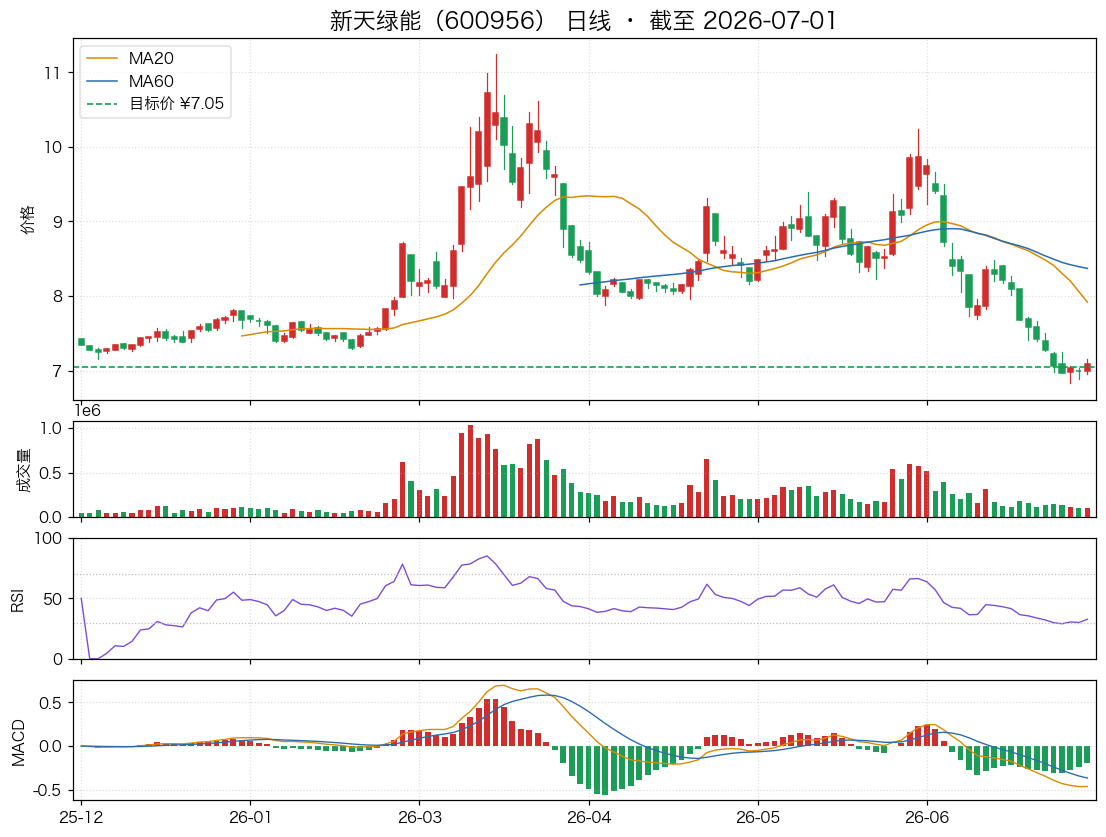1106x837 pixels.
Task: Click the 26-05 x-axis date label
Action: pos(758,817)
